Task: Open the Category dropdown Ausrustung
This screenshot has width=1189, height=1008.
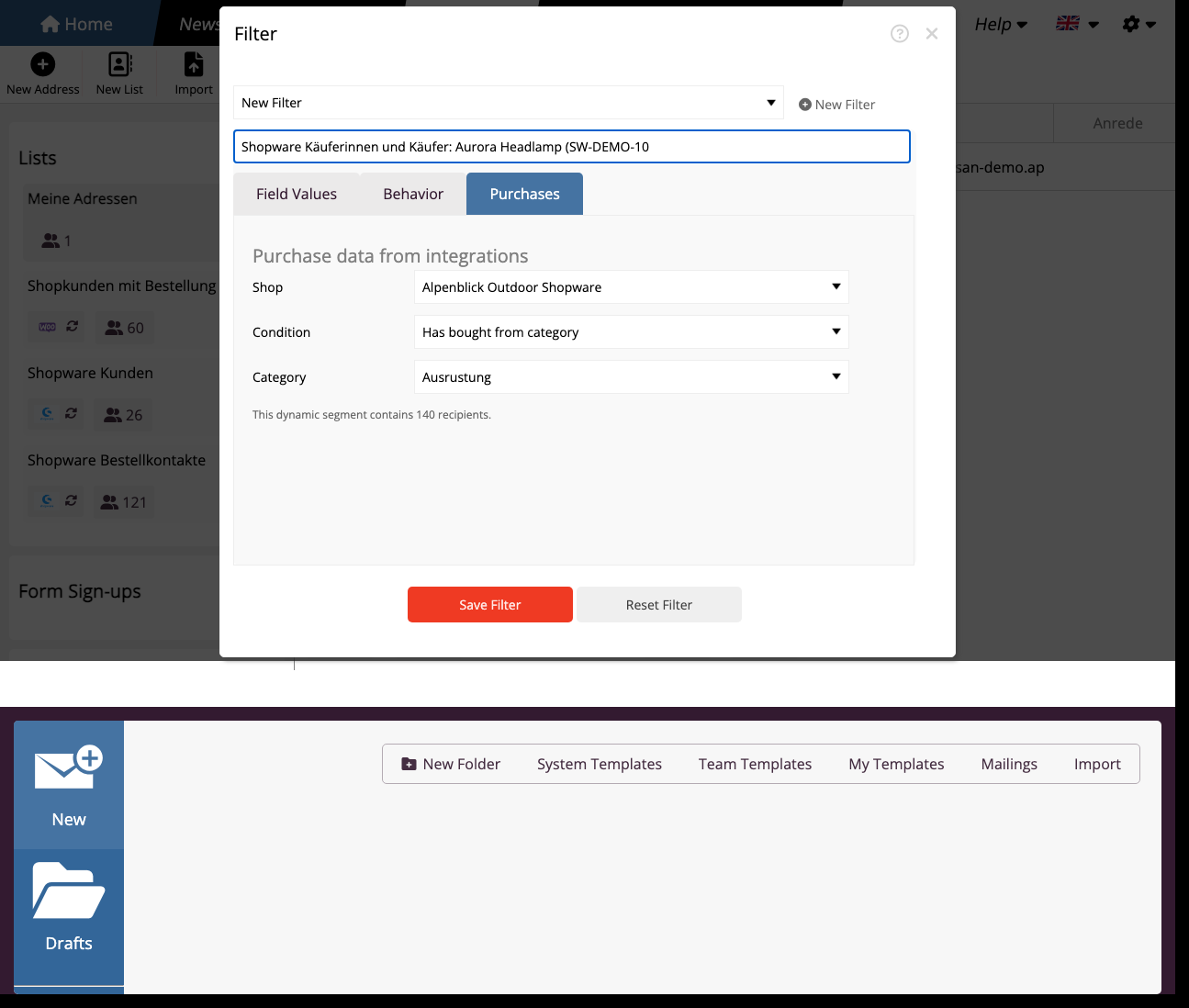Action: click(632, 377)
